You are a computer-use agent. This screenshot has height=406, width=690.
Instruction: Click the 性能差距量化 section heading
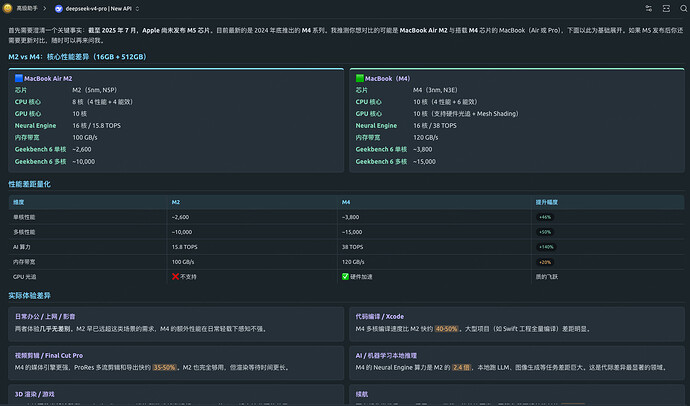(x=29, y=184)
